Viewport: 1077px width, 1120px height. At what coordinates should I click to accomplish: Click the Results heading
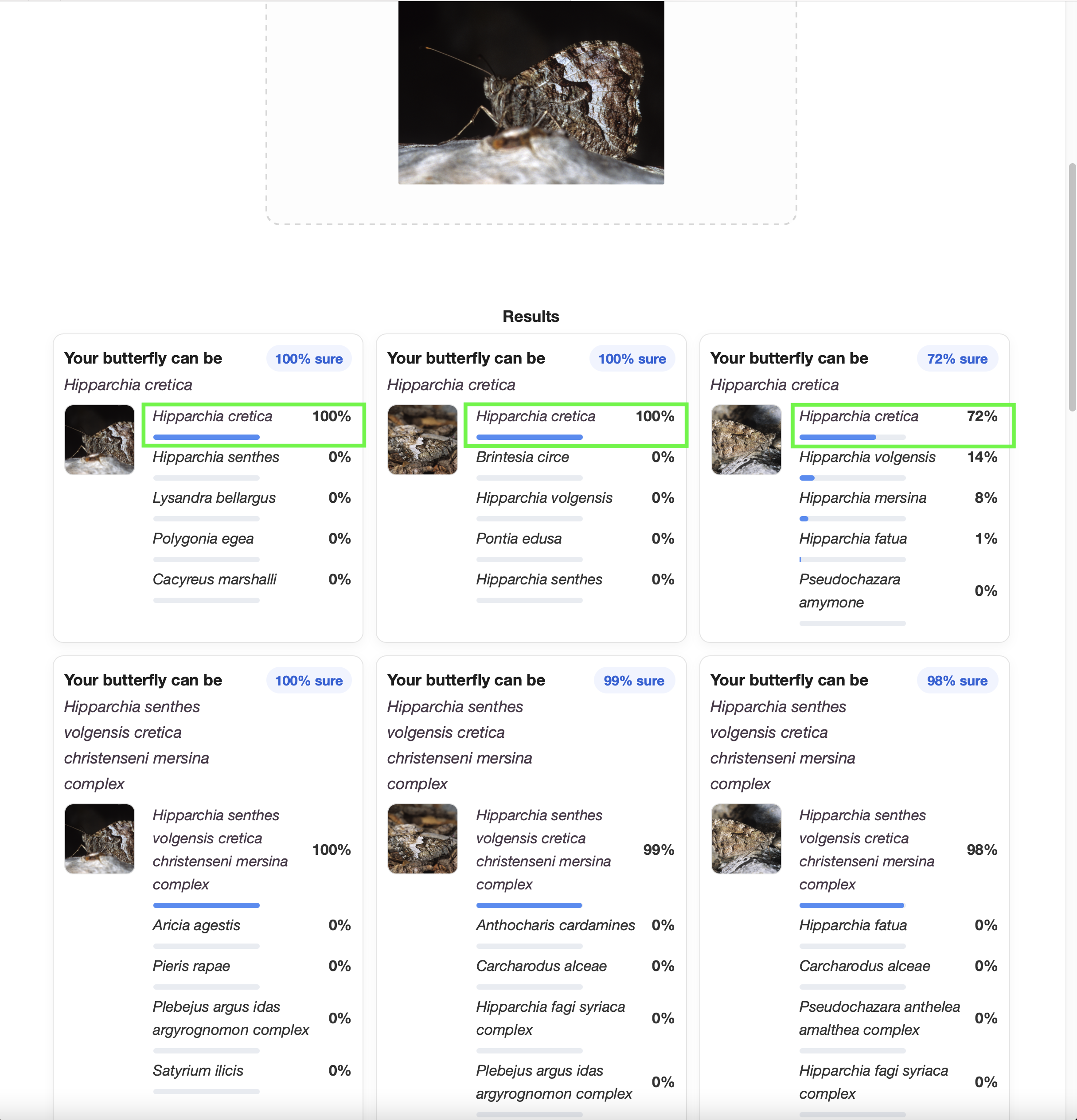tap(531, 317)
